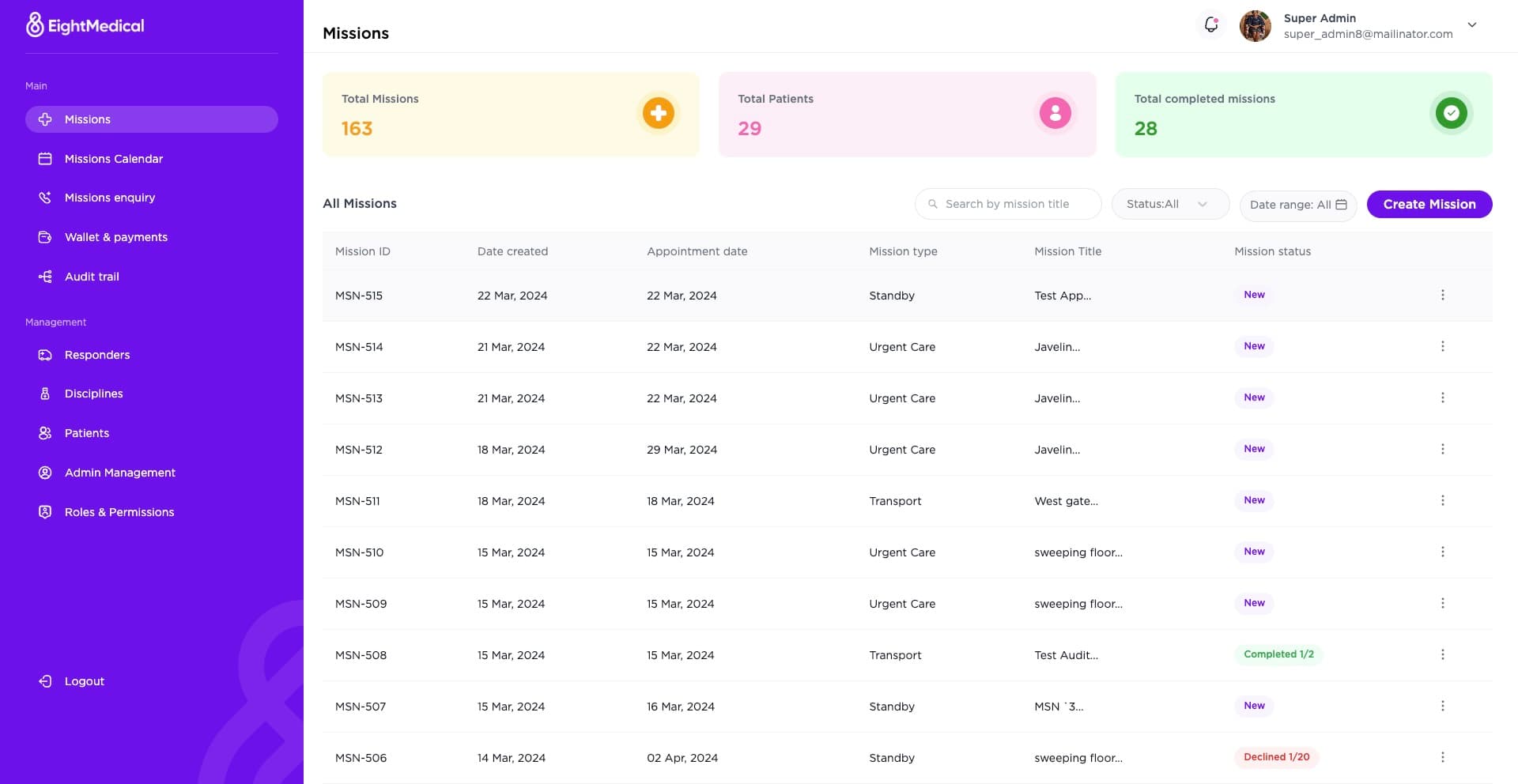
Task: Click the Mission Title column header
Action: [1068, 251]
